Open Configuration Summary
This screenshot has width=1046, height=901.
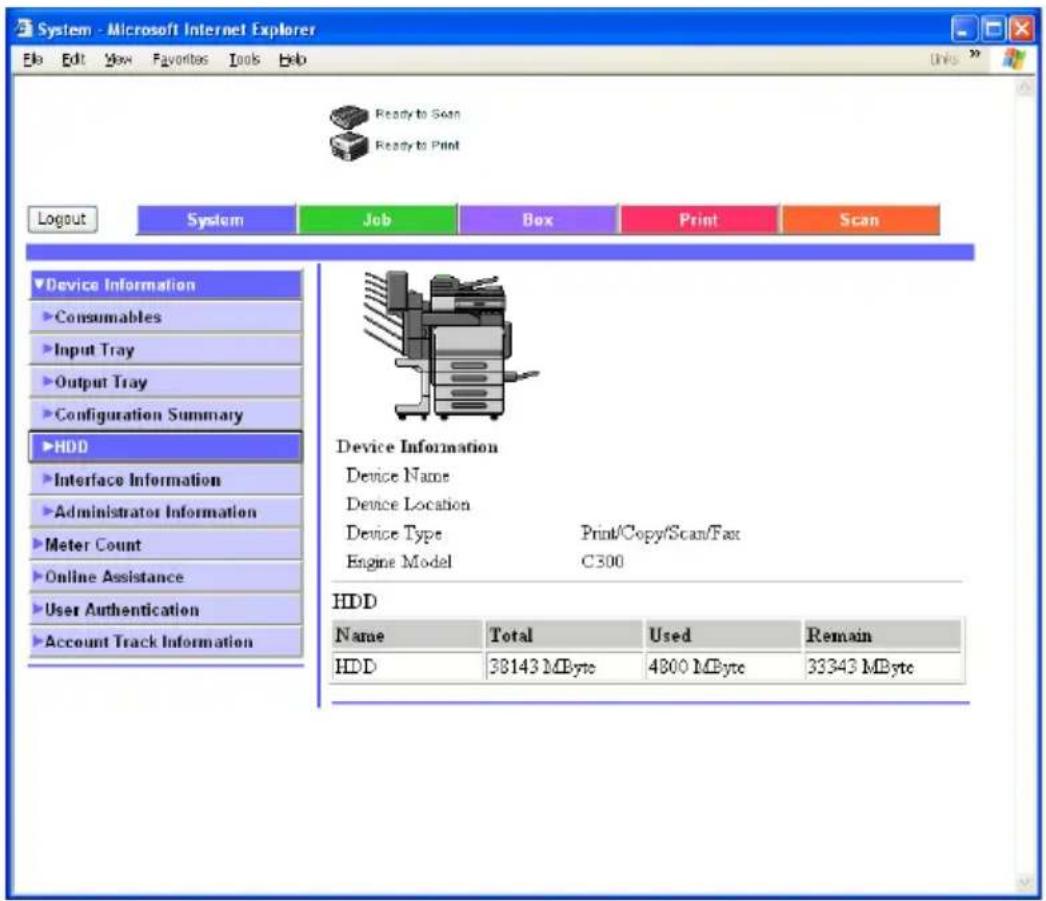165,415
